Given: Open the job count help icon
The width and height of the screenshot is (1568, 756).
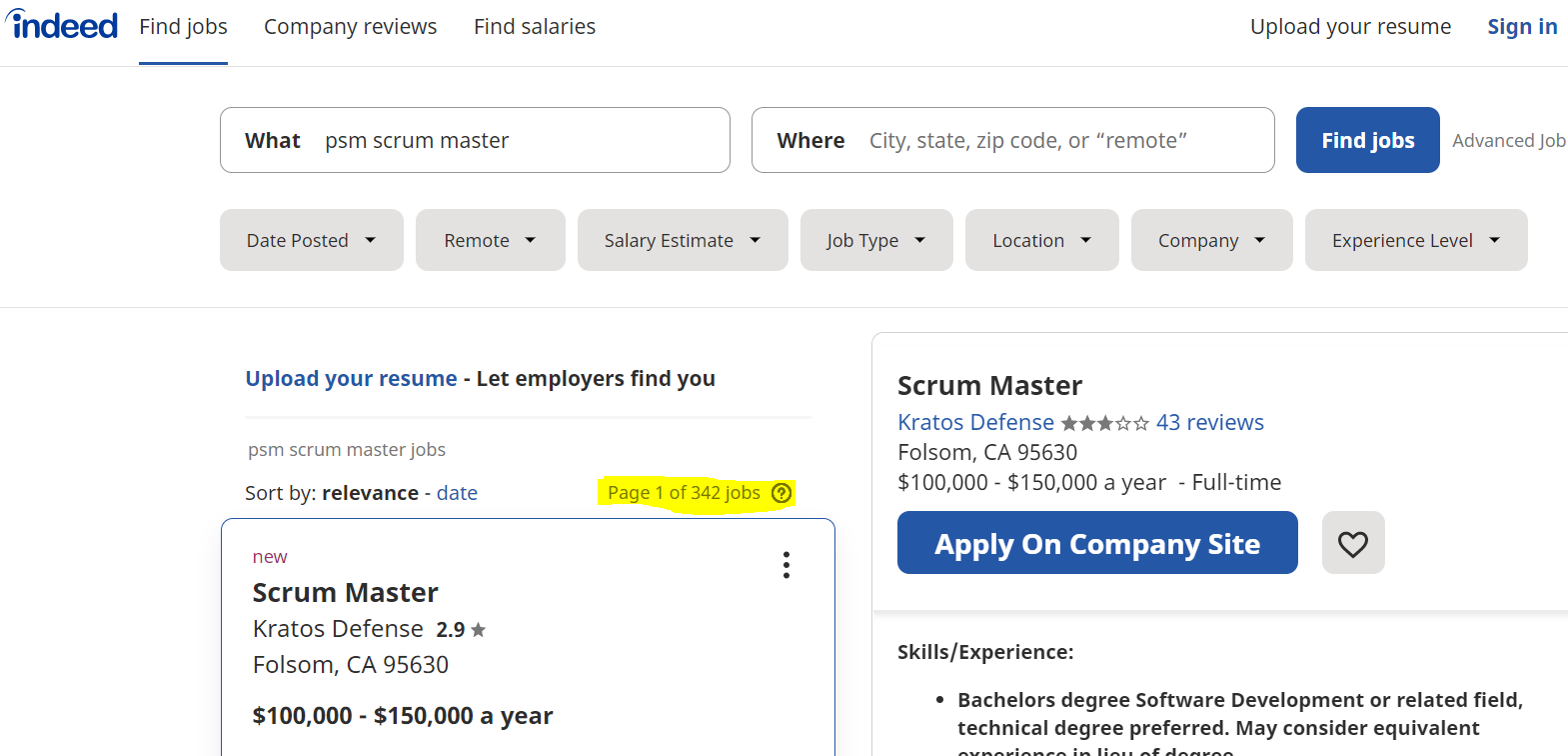Looking at the screenshot, I should [782, 493].
